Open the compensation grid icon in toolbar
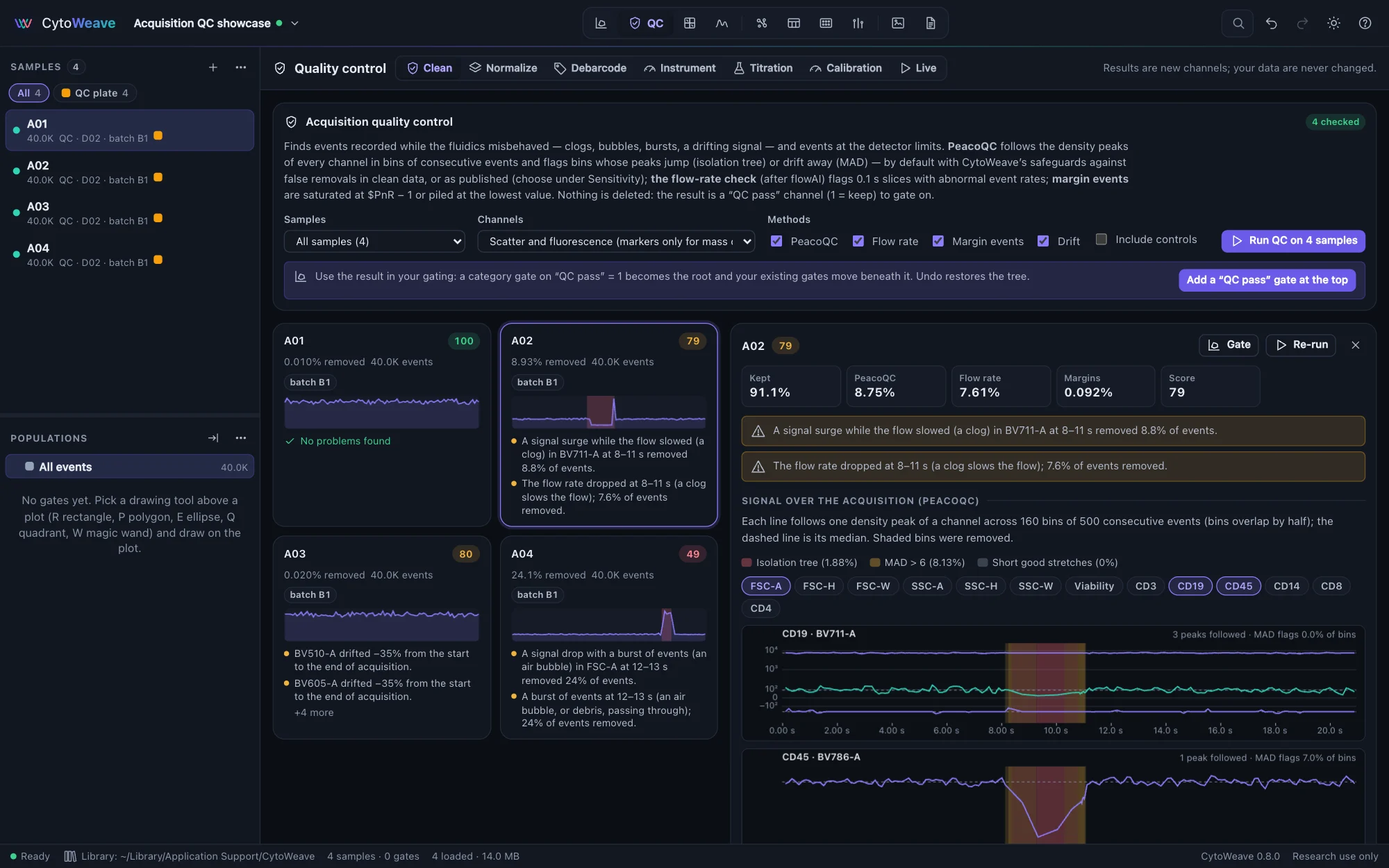Screen dimensions: 1389x868 tap(690, 23)
